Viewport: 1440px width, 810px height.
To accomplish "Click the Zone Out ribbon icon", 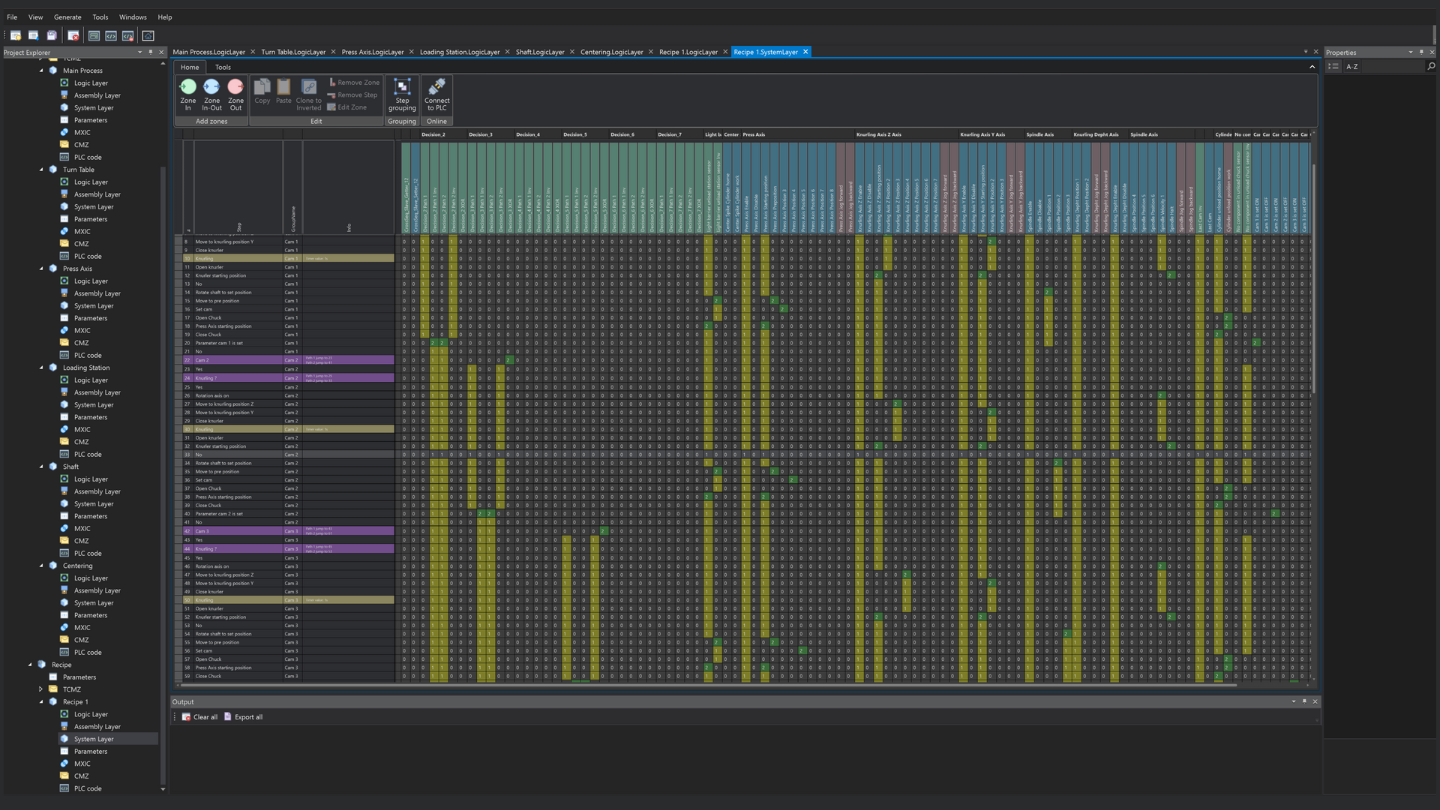I will point(236,87).
